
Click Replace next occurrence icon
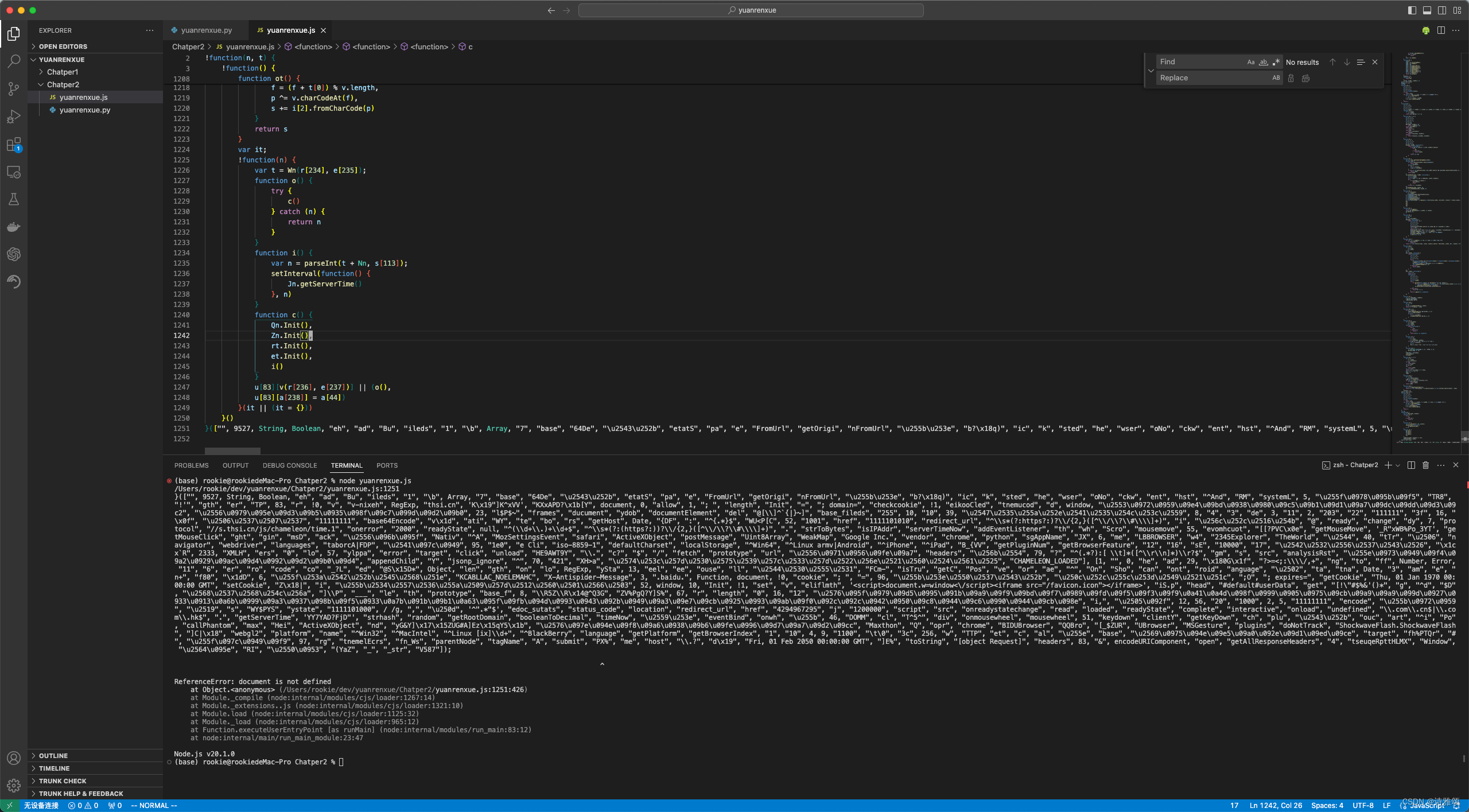(1291, 78)
